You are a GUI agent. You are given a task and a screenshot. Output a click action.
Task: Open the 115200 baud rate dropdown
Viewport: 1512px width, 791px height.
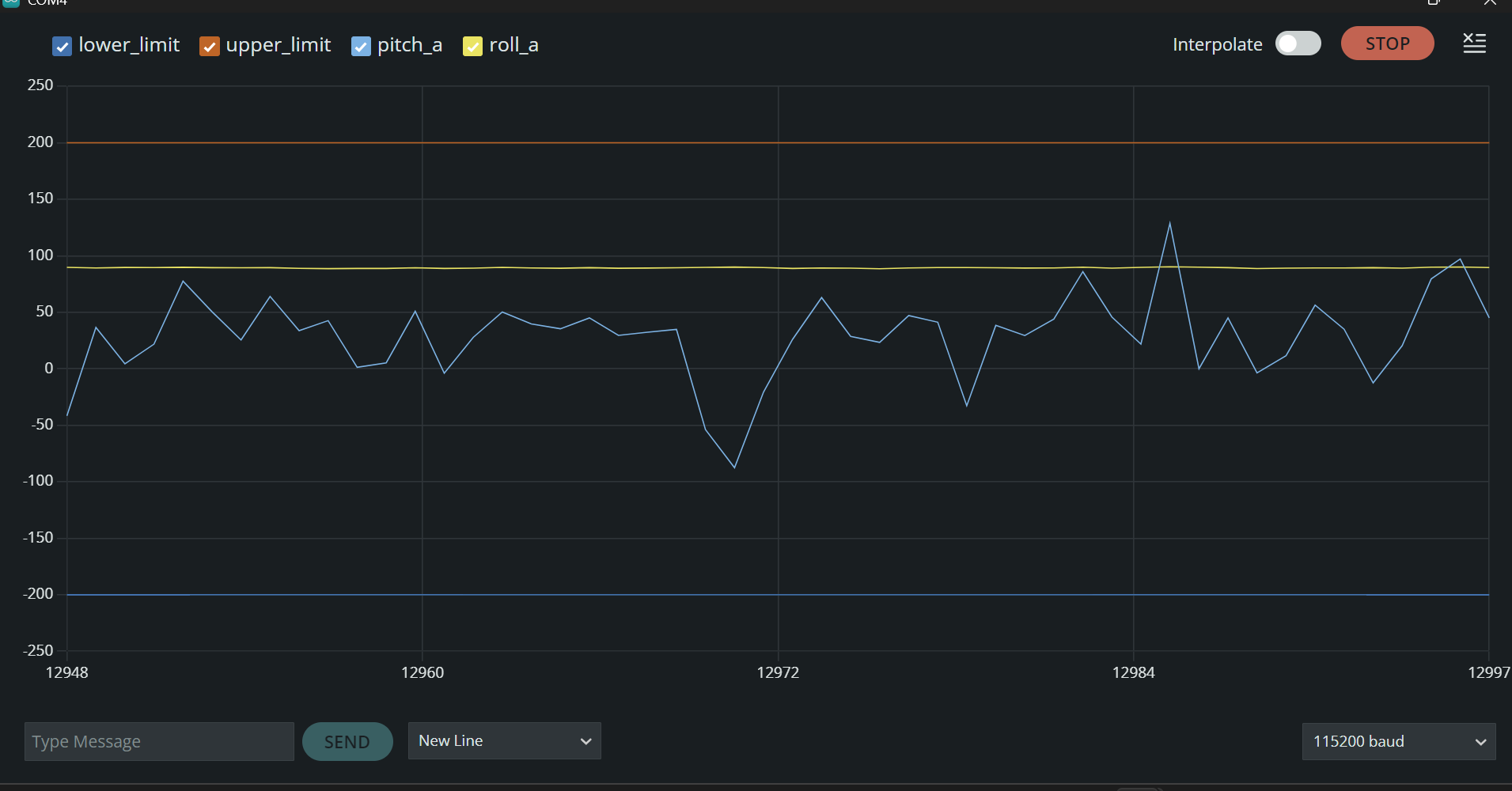(1399, 741)
